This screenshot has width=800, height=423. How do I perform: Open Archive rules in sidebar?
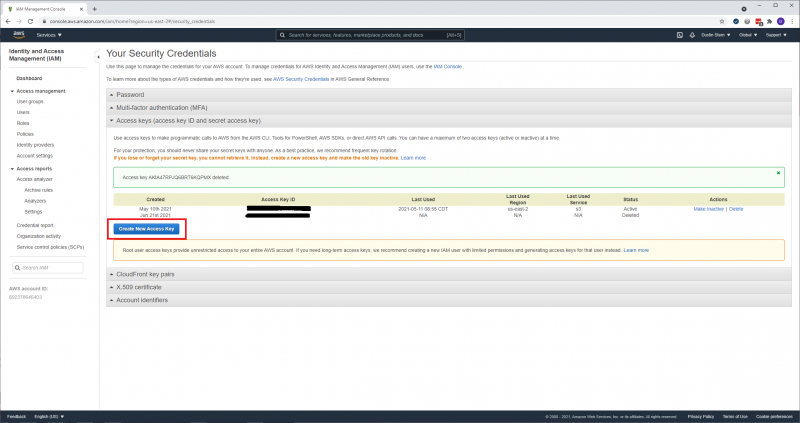coord(39,190)
